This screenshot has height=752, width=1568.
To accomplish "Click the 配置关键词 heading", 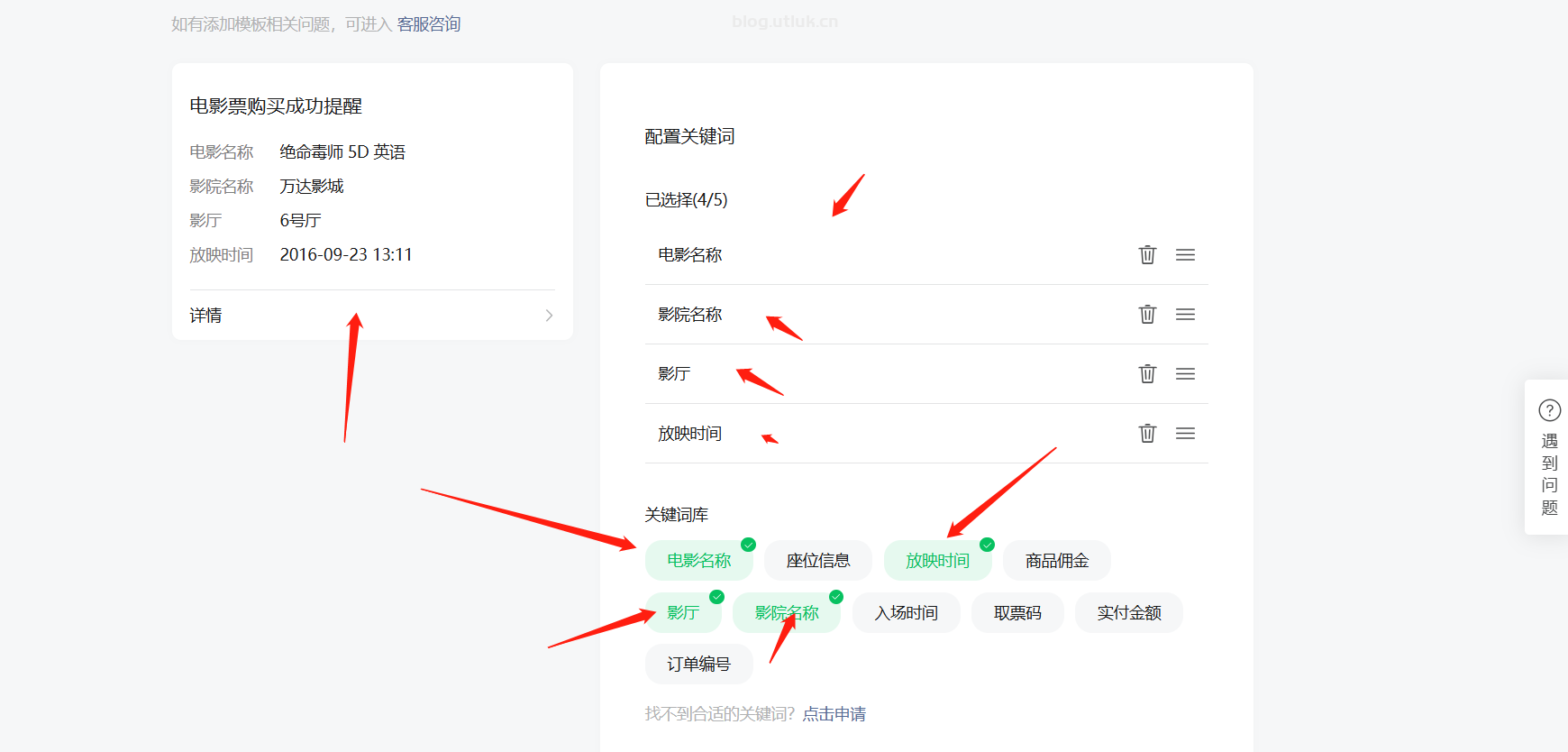I will pyautogui.click(x=690, y=136).
